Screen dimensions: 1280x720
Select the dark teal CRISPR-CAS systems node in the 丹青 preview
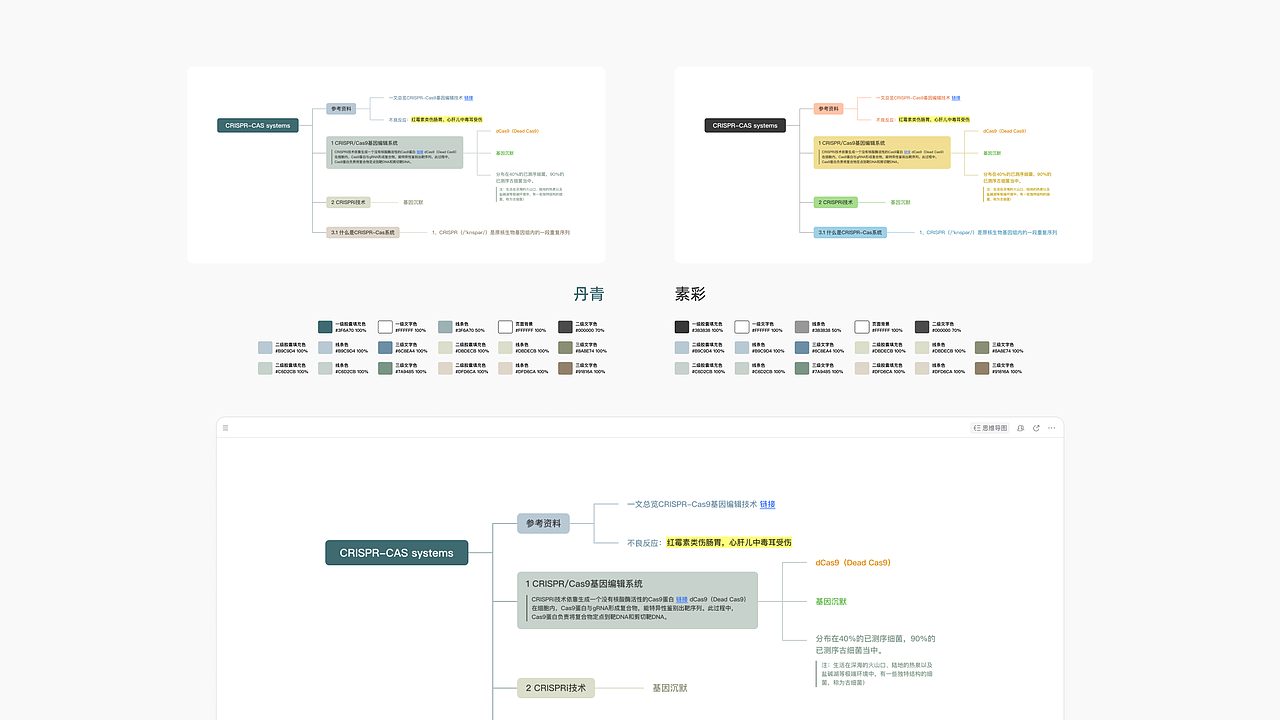258,126
